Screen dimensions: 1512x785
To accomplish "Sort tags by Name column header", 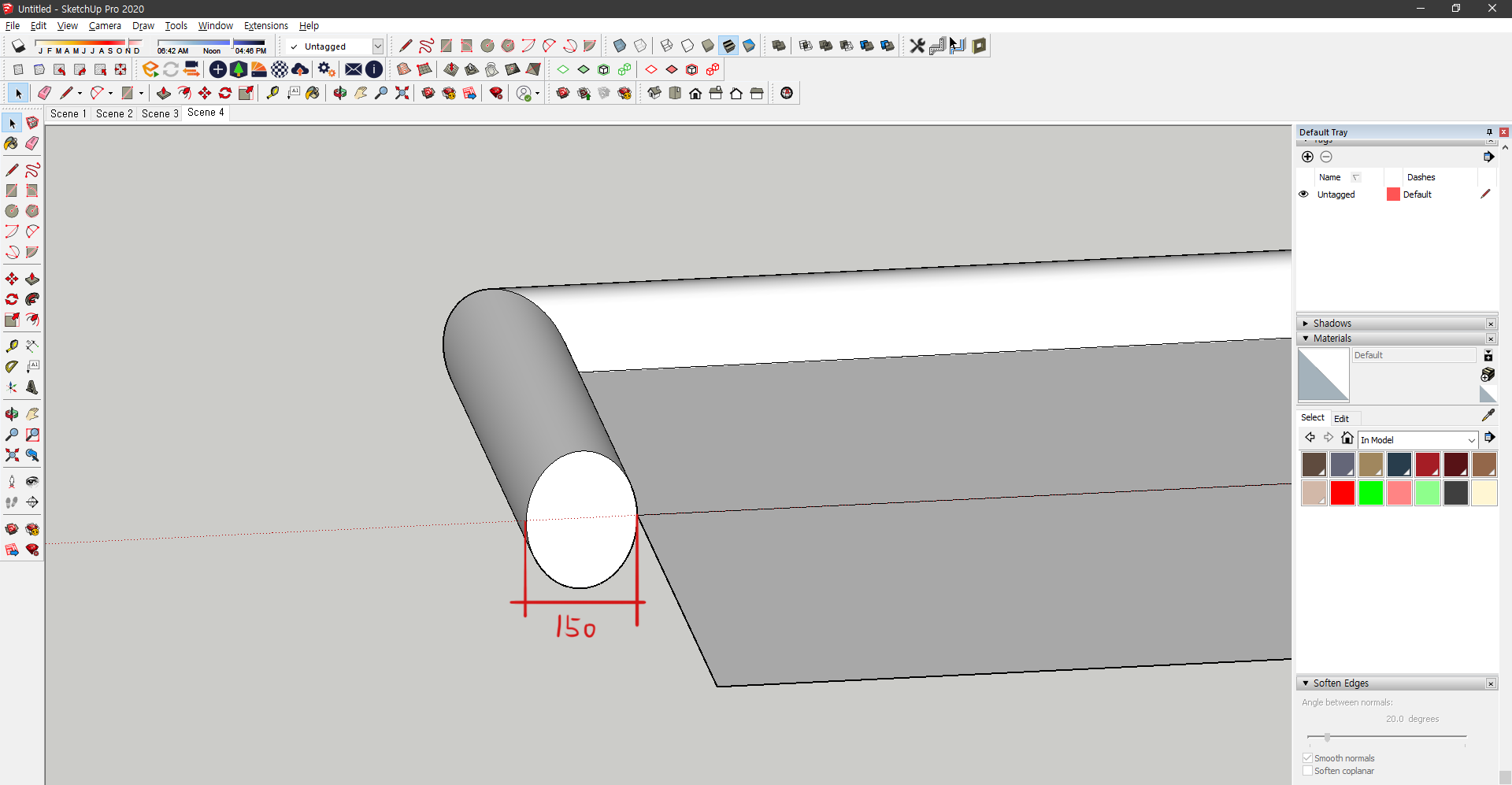I will [x=1330, y=177].
